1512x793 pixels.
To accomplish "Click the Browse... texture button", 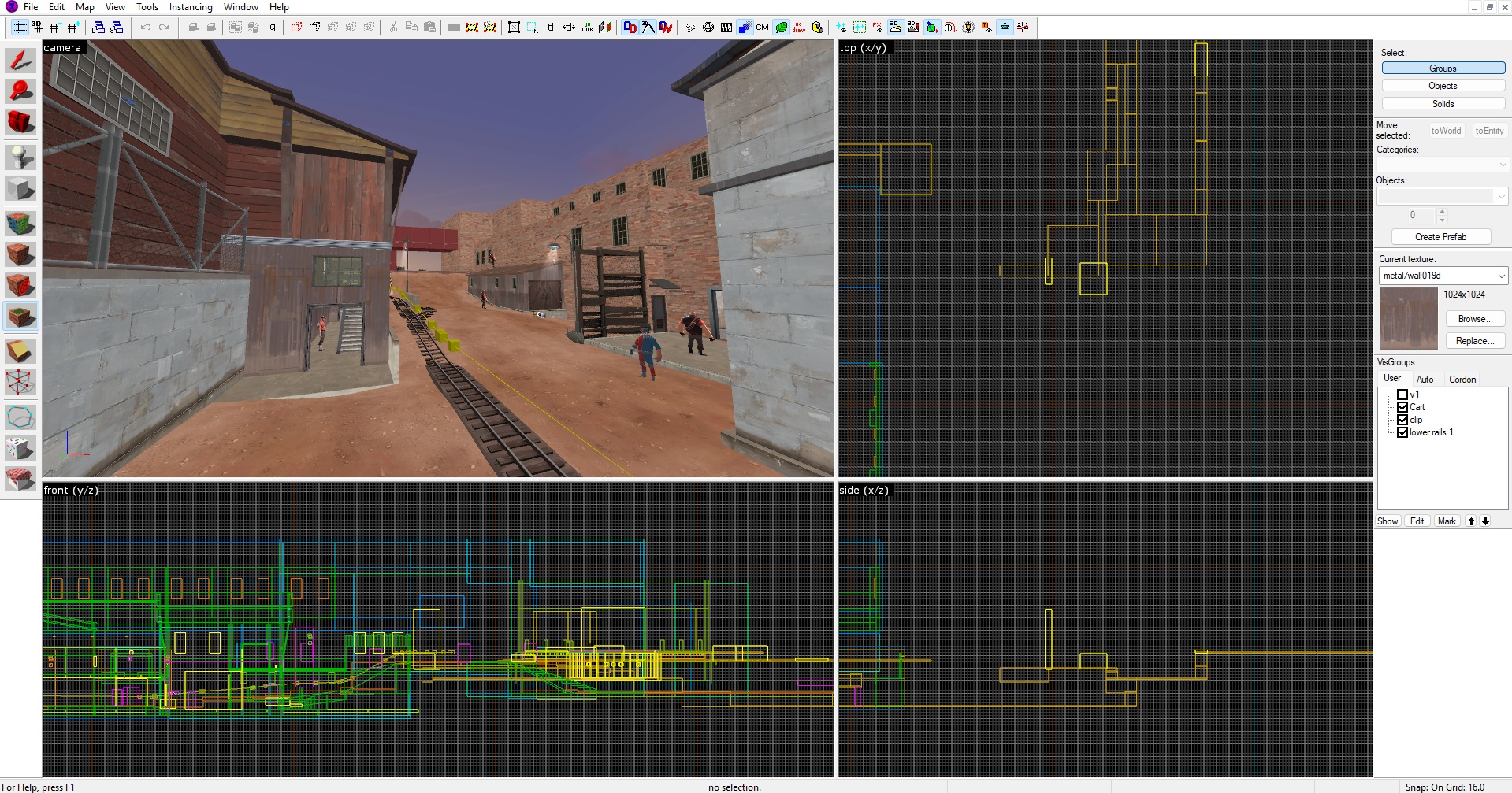I will (x=1474, y=319).
